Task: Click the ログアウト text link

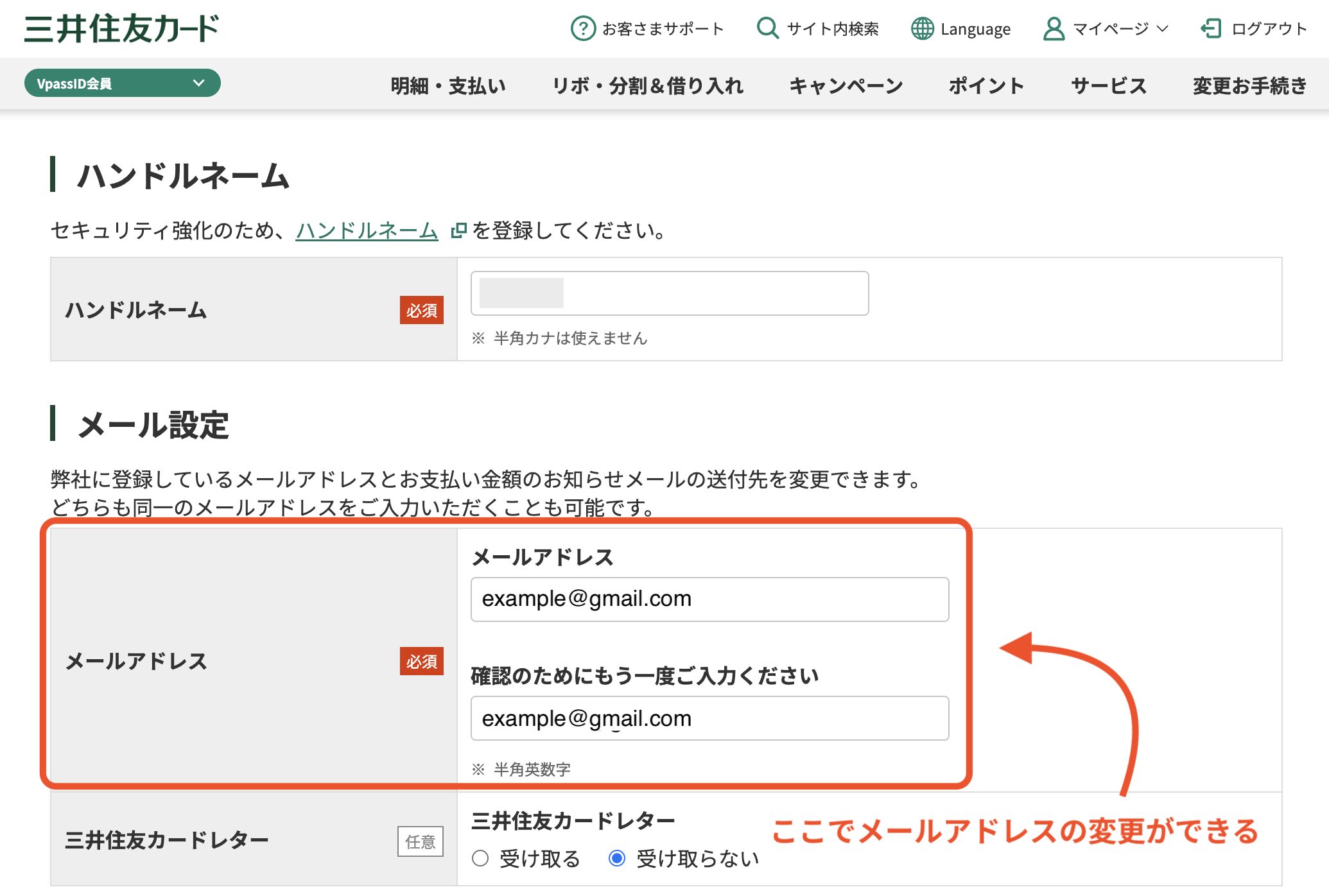Action: tap(1269, 29)
